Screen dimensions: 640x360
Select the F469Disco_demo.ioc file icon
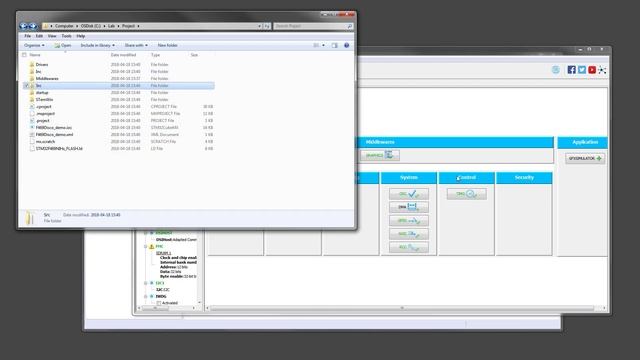point(32,128)
